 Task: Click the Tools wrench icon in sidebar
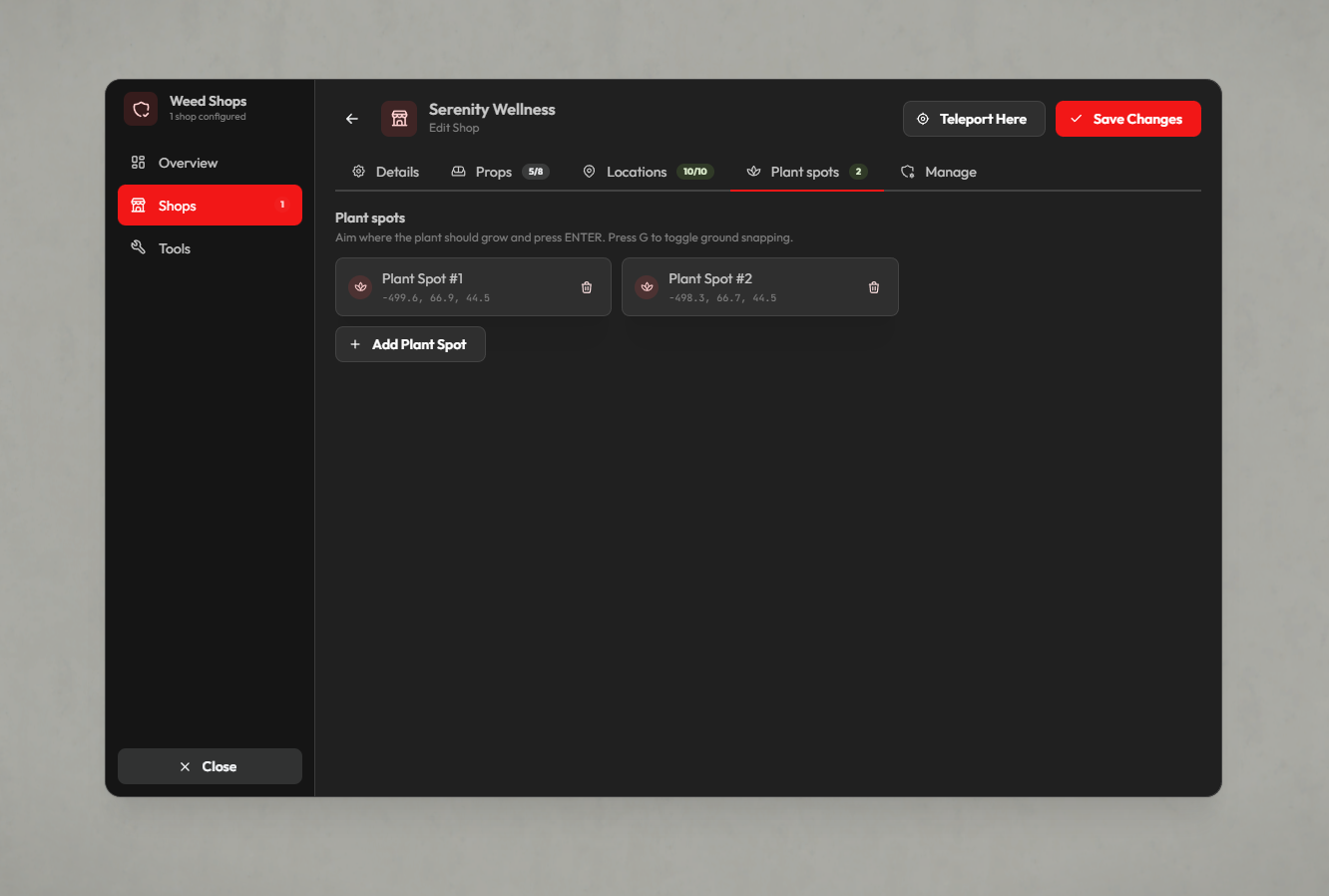coord(139,247)
